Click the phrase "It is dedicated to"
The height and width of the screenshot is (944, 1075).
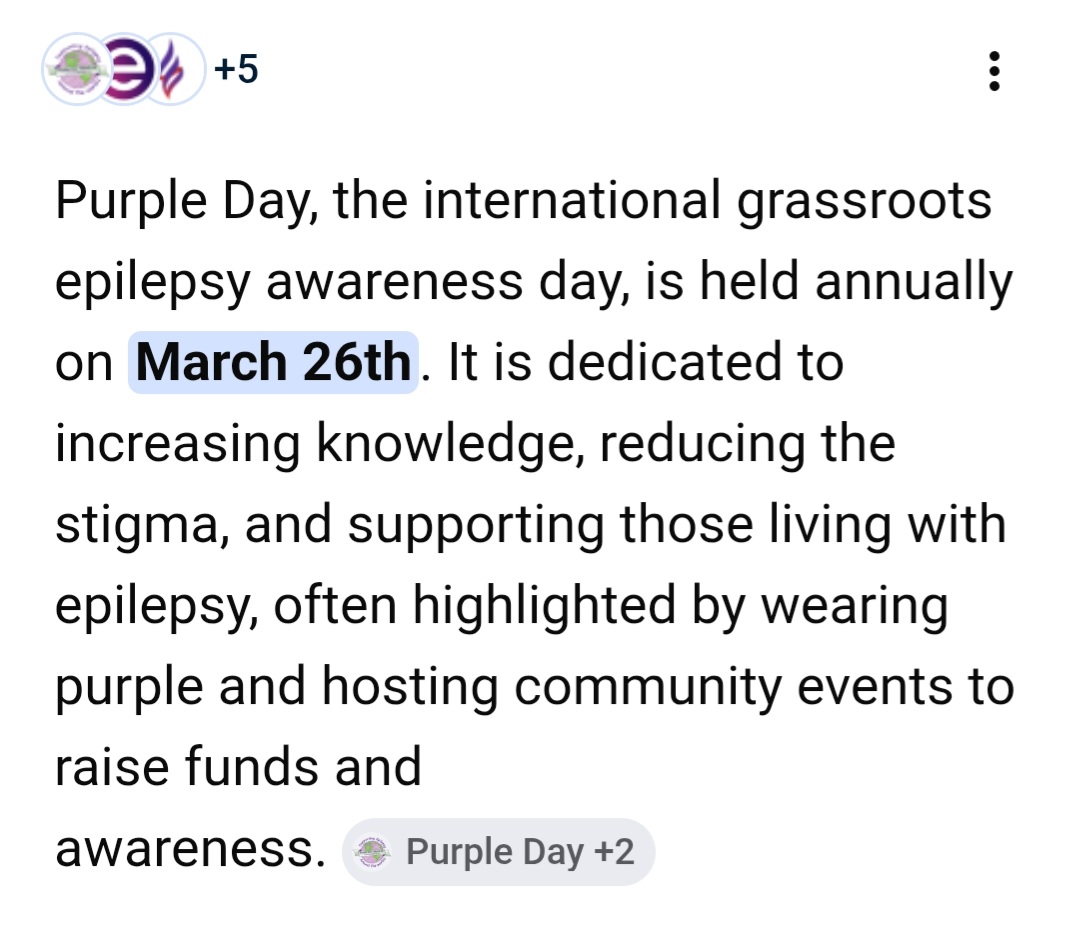coord(645,362)
